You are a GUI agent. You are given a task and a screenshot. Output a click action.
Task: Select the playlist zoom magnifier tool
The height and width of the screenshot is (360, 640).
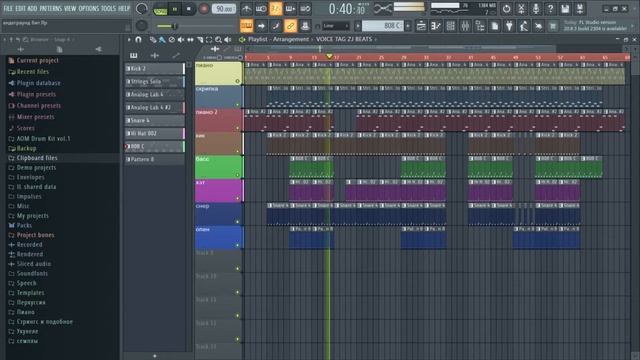coord(218,40)
